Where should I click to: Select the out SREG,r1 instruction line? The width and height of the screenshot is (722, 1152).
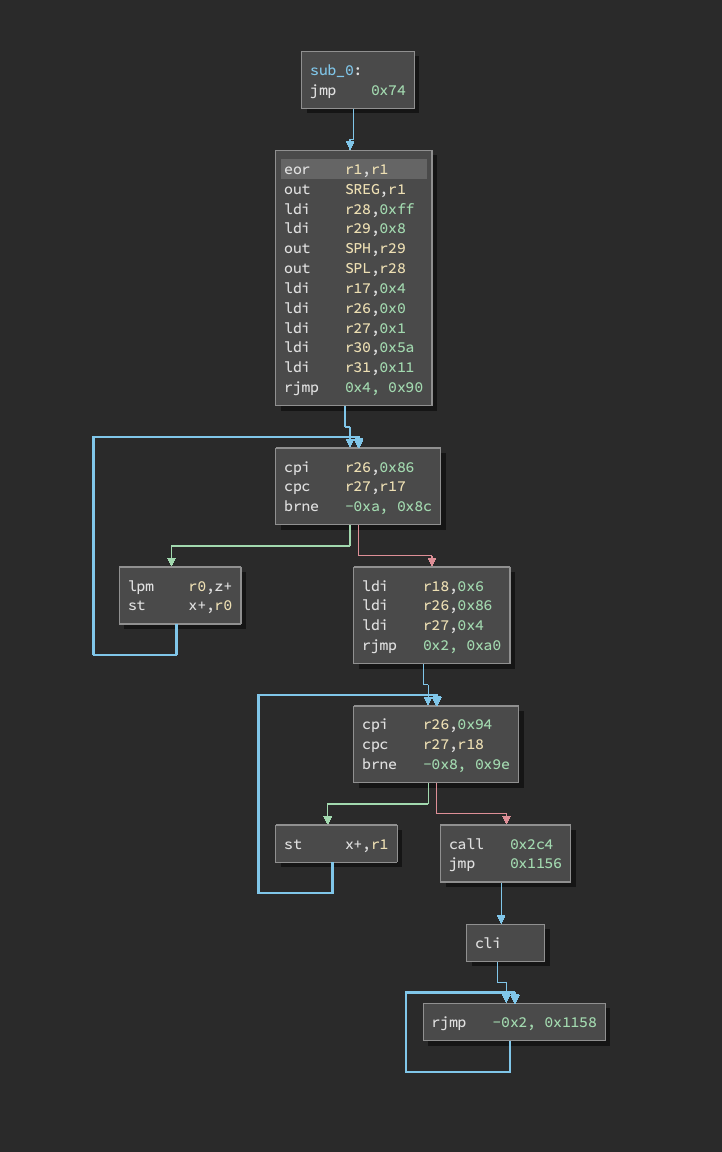[x=354, y=189]
